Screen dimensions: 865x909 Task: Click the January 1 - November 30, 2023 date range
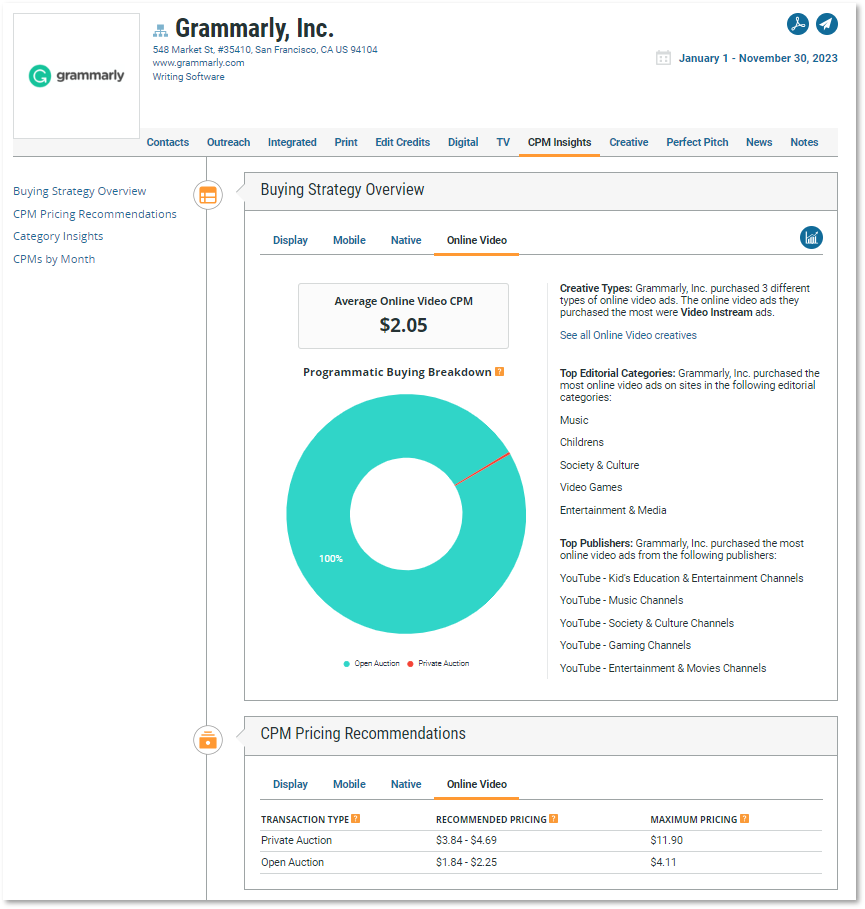[758, 58]
